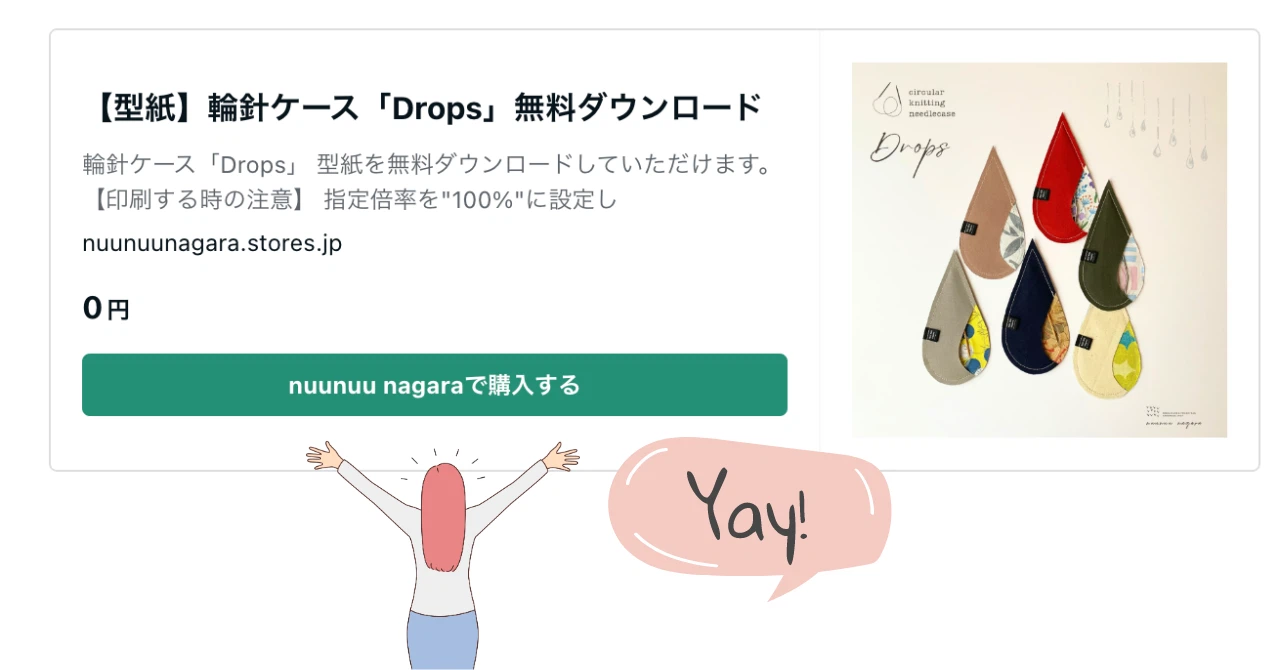Viewport: 1280px width, 670px height.
Task: Open the nuunuunagara.stores.jp link
Action: pos(212,243)
